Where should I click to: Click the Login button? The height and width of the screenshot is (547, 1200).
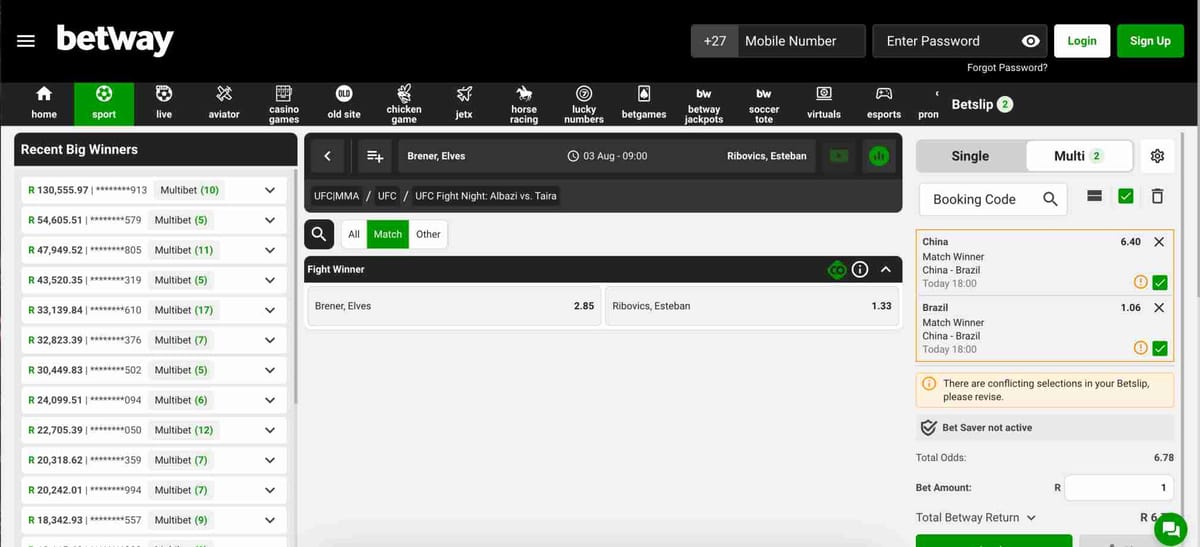[1082, 41]
